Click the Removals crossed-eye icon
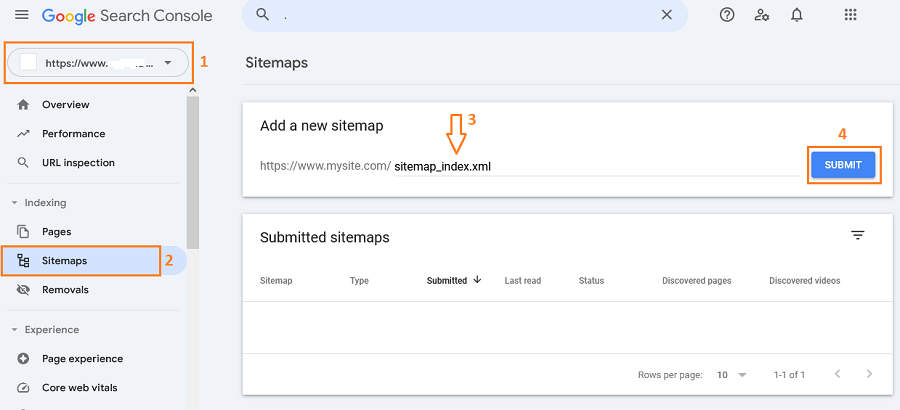The width and height of the screenshot is (900, 410). coord(23,290)
